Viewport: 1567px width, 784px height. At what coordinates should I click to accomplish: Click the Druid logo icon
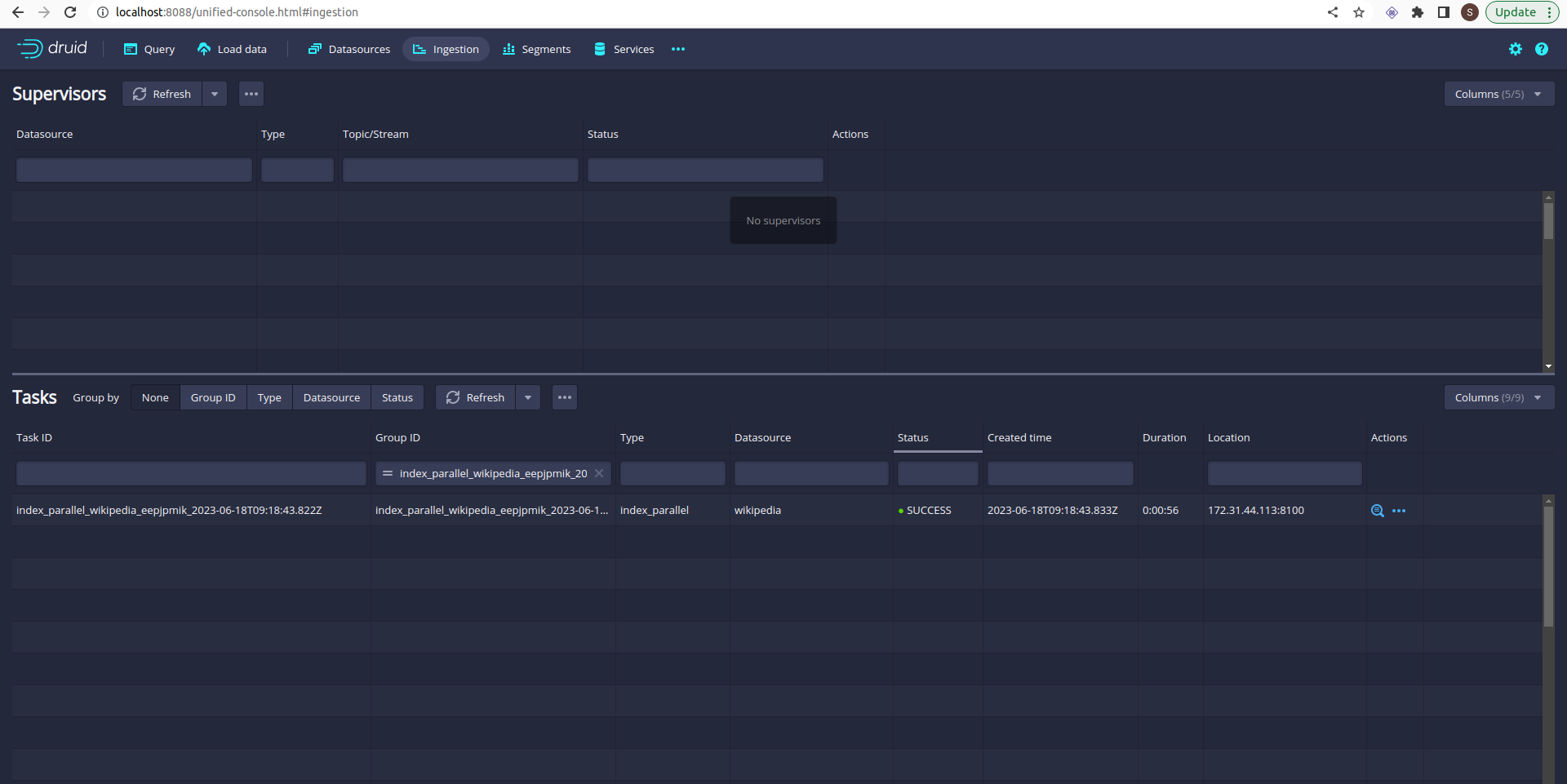(x=30, y=49)
